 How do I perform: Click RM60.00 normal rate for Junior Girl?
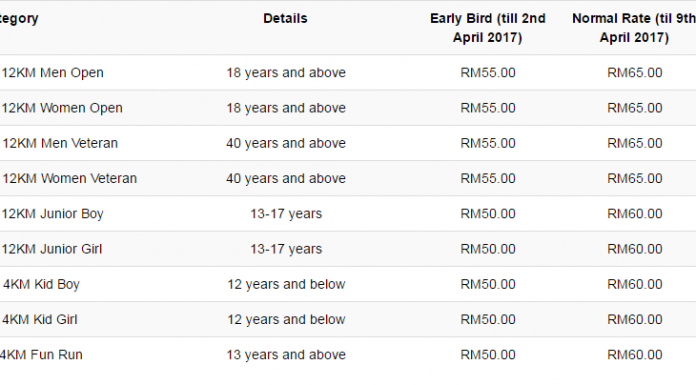click(x=635, y=249)
